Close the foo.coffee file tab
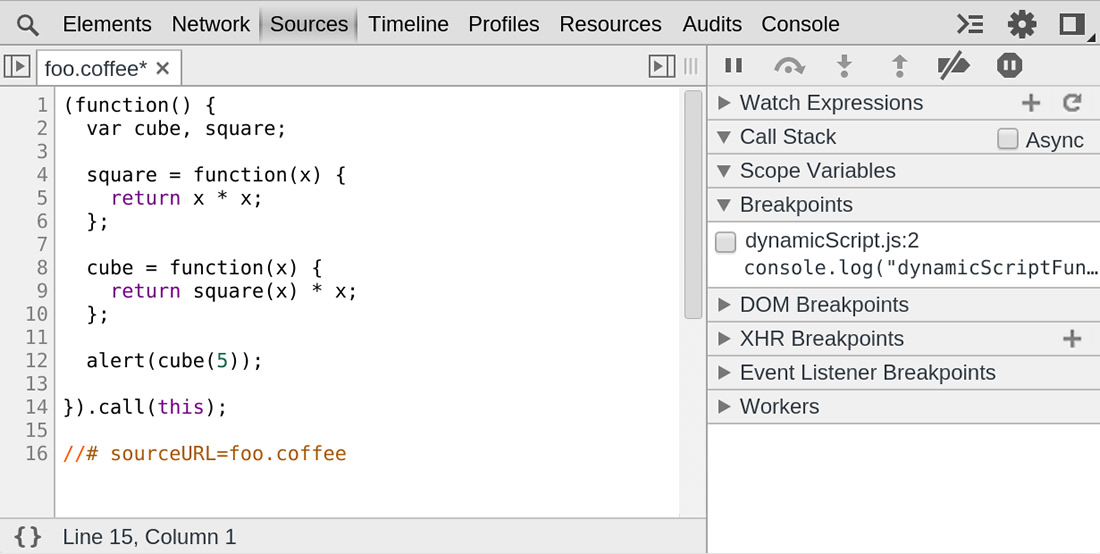Screen dimensions: 1100x554 tap(163, 68)
